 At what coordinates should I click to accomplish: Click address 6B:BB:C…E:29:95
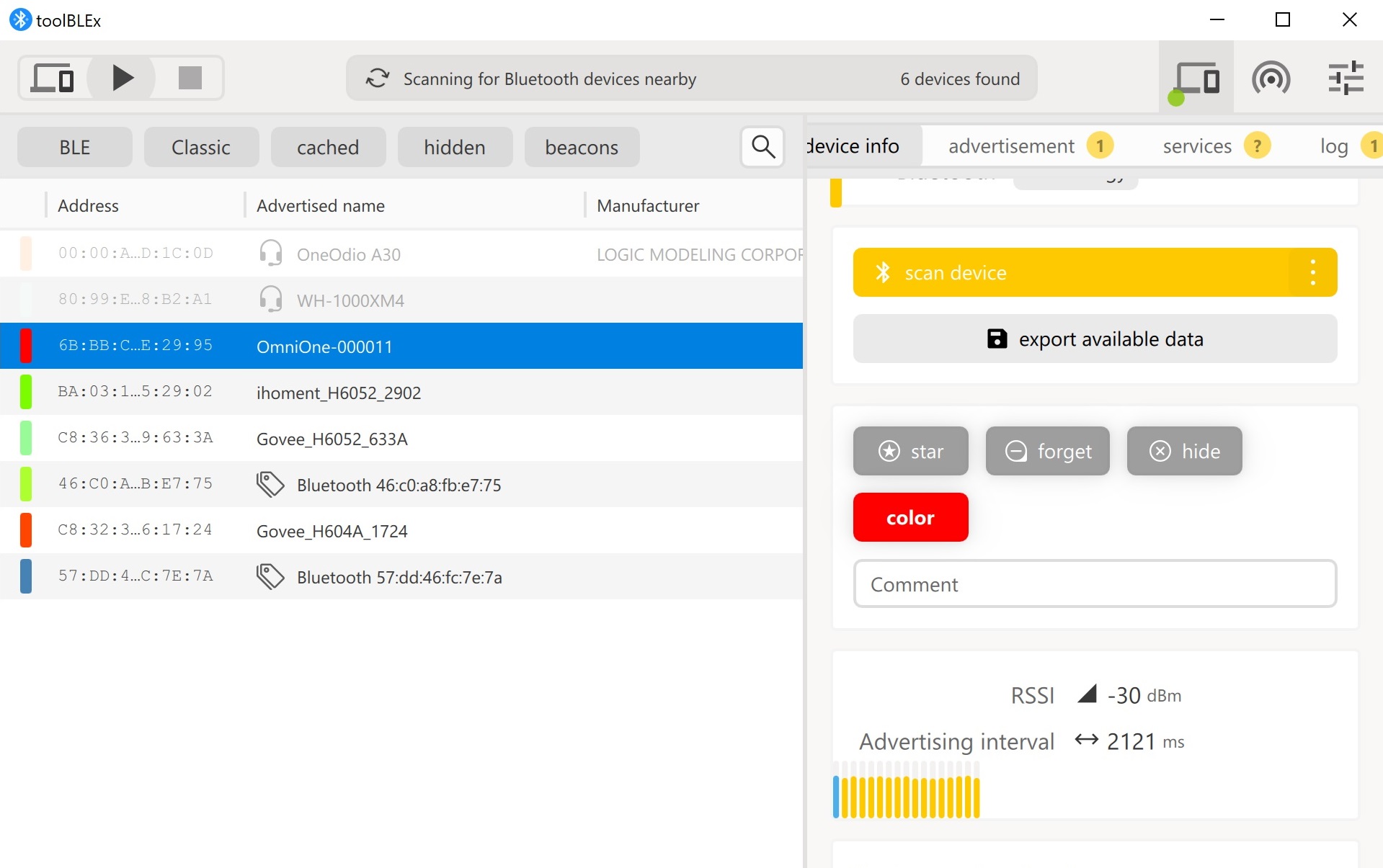click(x=135, y=345)
